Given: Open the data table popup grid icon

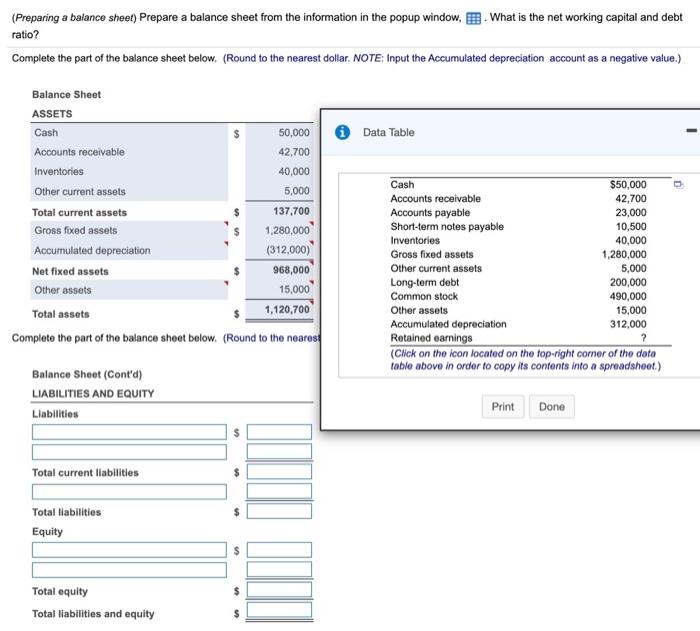Looking at the screenshot, I should 473,18.
